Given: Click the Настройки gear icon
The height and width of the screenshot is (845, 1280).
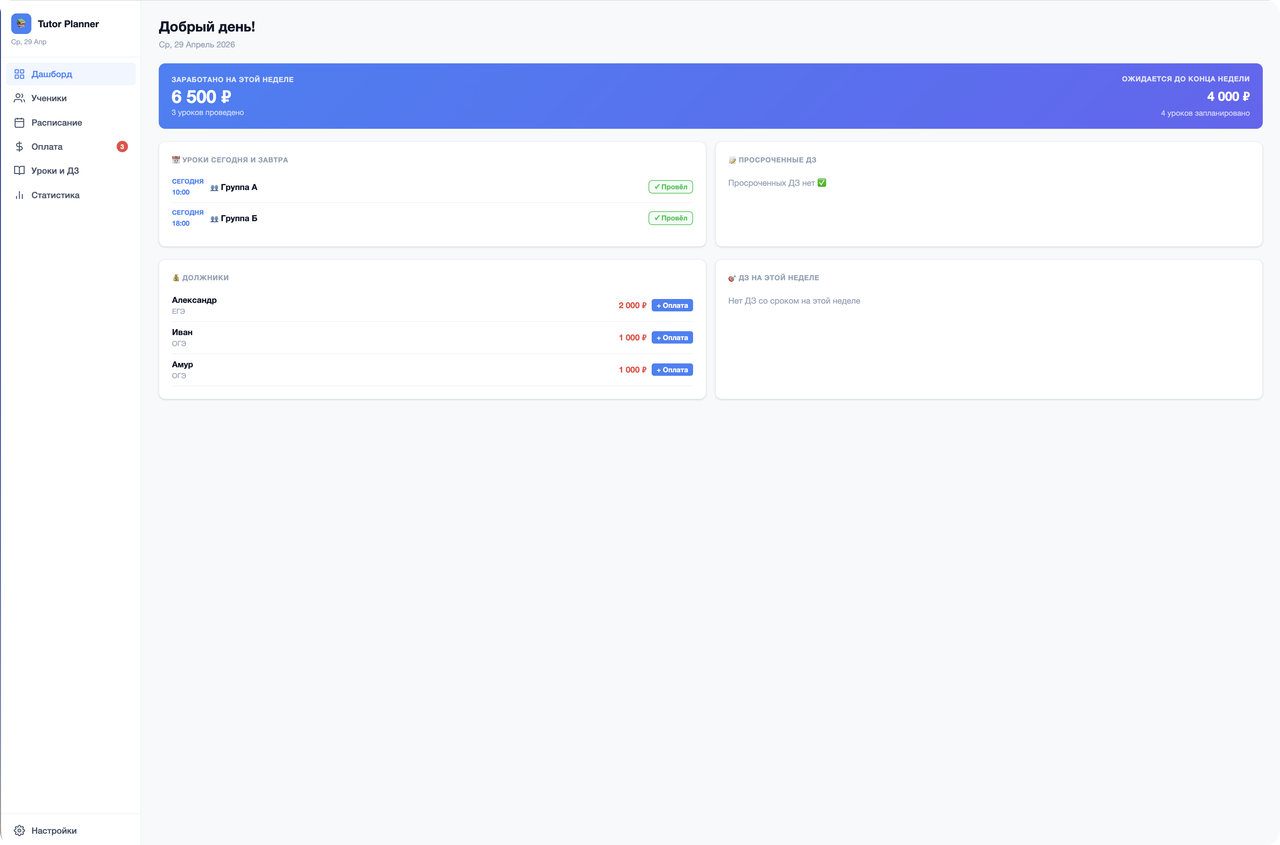Looking at the screenshot, I should point(19,830).
